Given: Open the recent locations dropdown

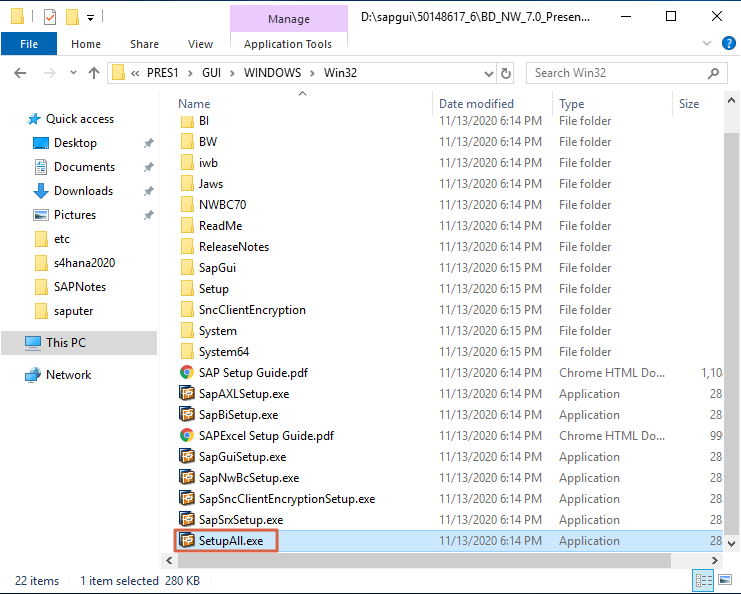Looking at the screenshot, I should (x=73, y=73).
